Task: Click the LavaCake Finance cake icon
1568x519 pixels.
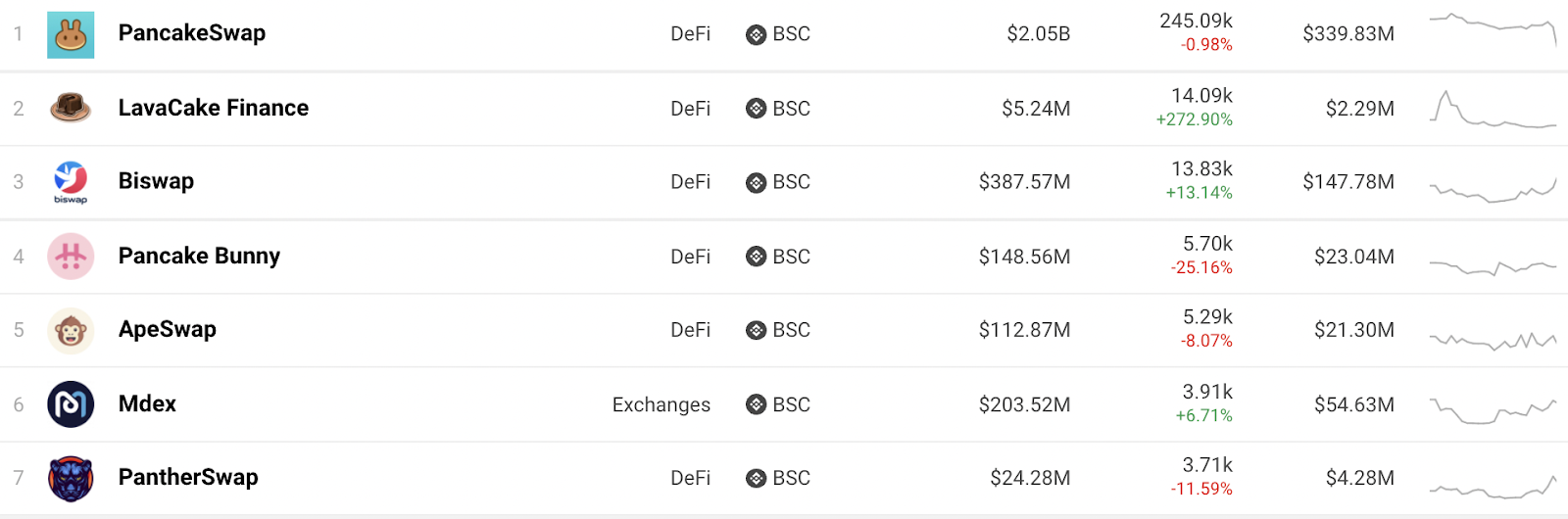Action: coord(71,108)
